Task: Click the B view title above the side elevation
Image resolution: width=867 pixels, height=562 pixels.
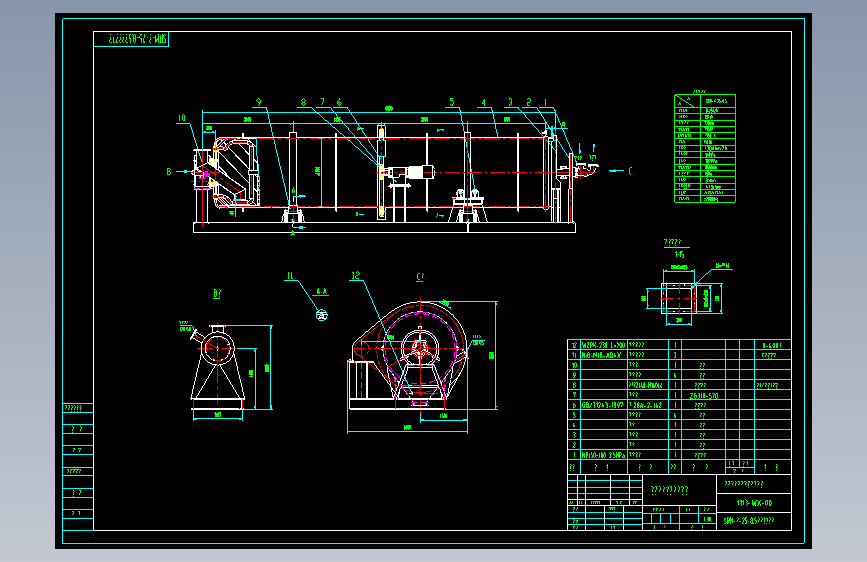Action: pyautogui.click(x=217, y=294)
